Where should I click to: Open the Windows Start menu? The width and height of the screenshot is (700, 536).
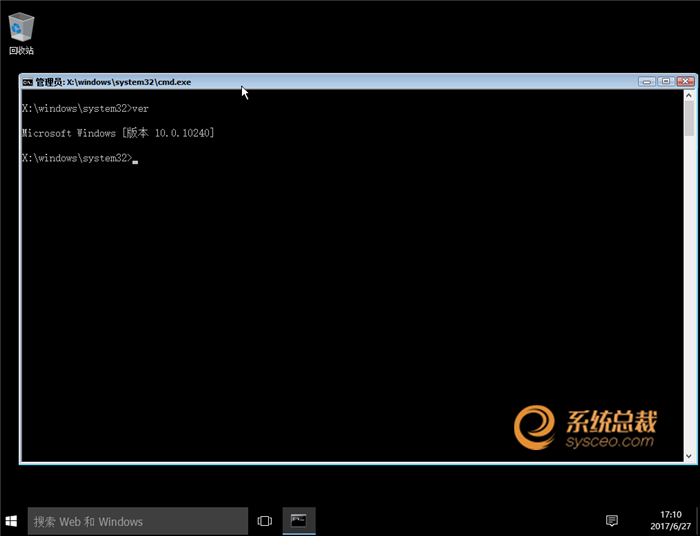tap(13, 521)
